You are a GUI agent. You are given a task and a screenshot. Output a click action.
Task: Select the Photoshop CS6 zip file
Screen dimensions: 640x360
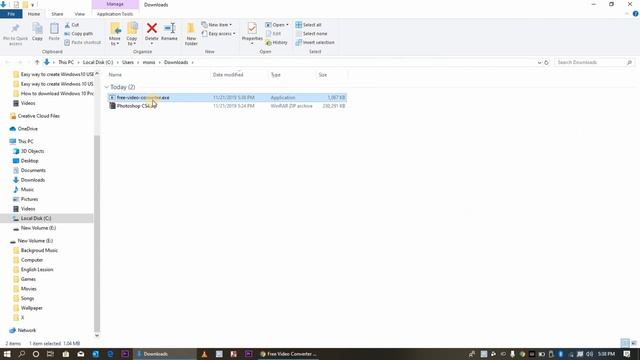click(227, 106)
